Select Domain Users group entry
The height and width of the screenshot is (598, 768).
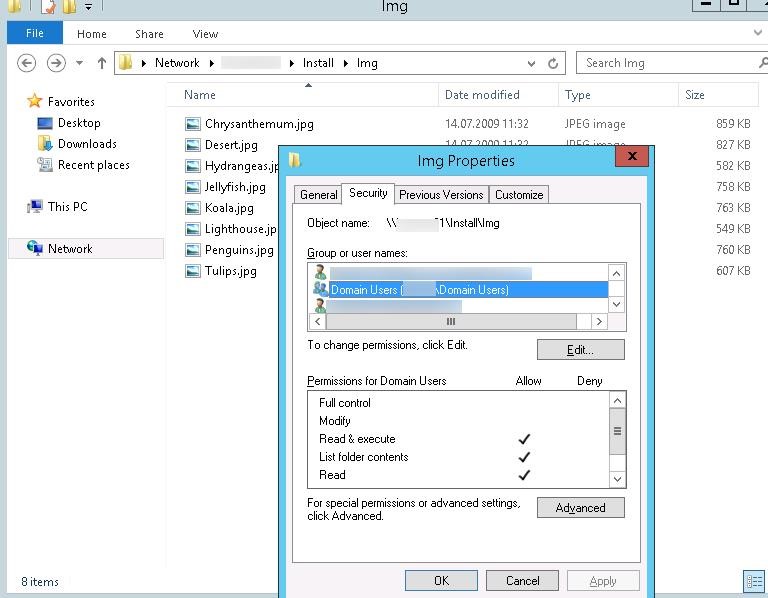[419, 290]
